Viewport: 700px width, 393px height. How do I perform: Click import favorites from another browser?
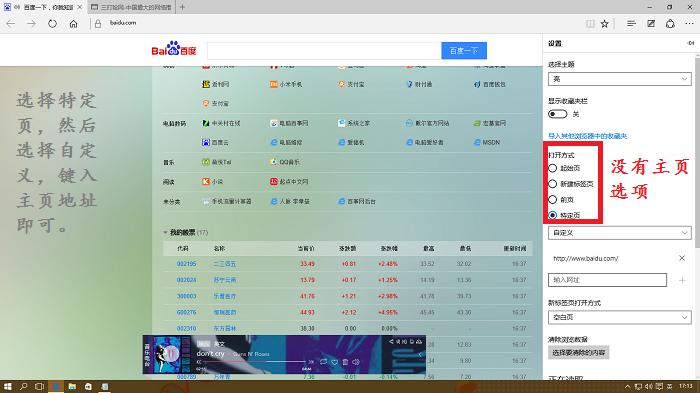(x=588, y=136)
